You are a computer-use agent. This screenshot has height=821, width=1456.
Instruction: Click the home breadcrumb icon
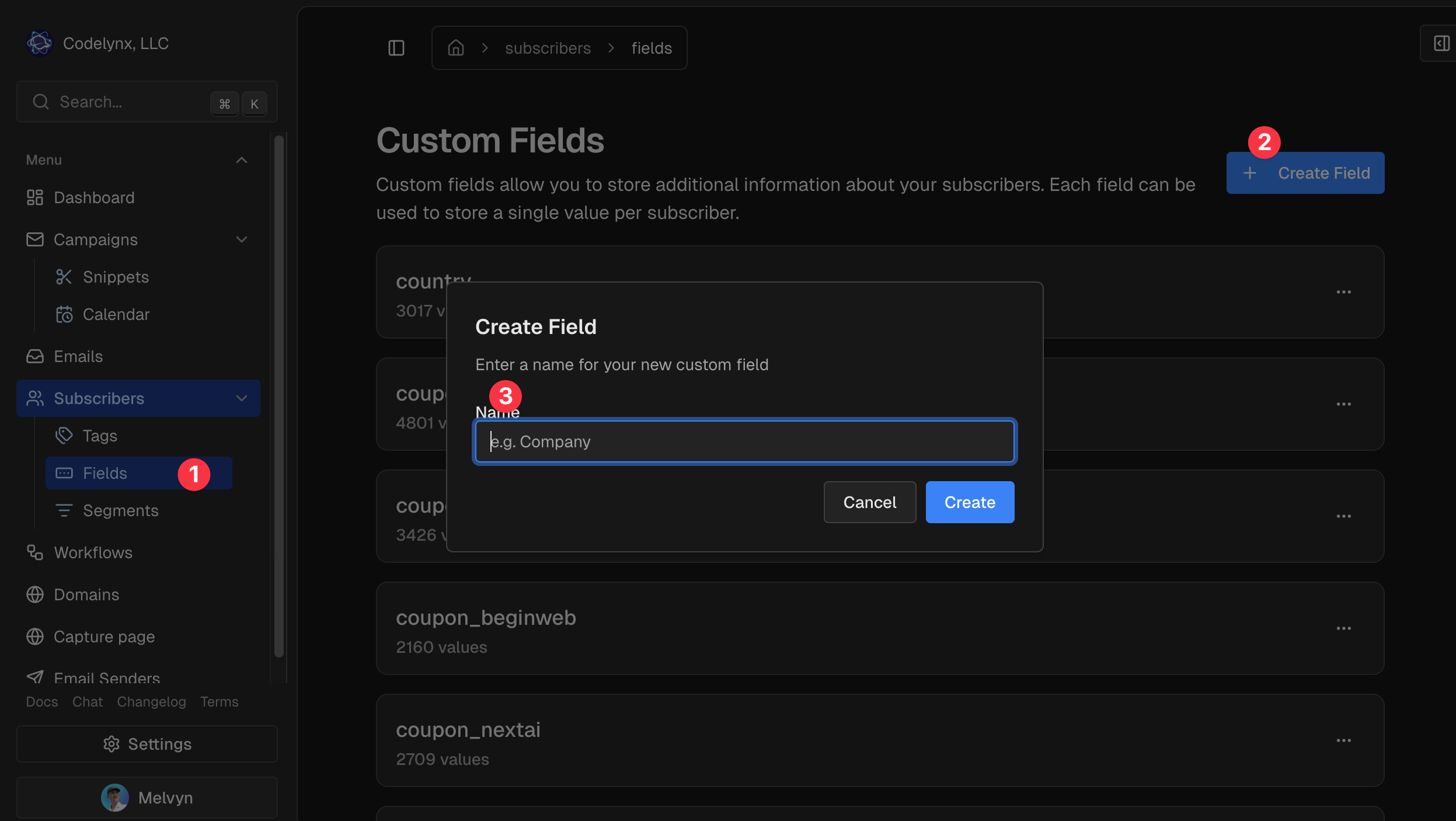pyautogui.click(x=455, y=48)
